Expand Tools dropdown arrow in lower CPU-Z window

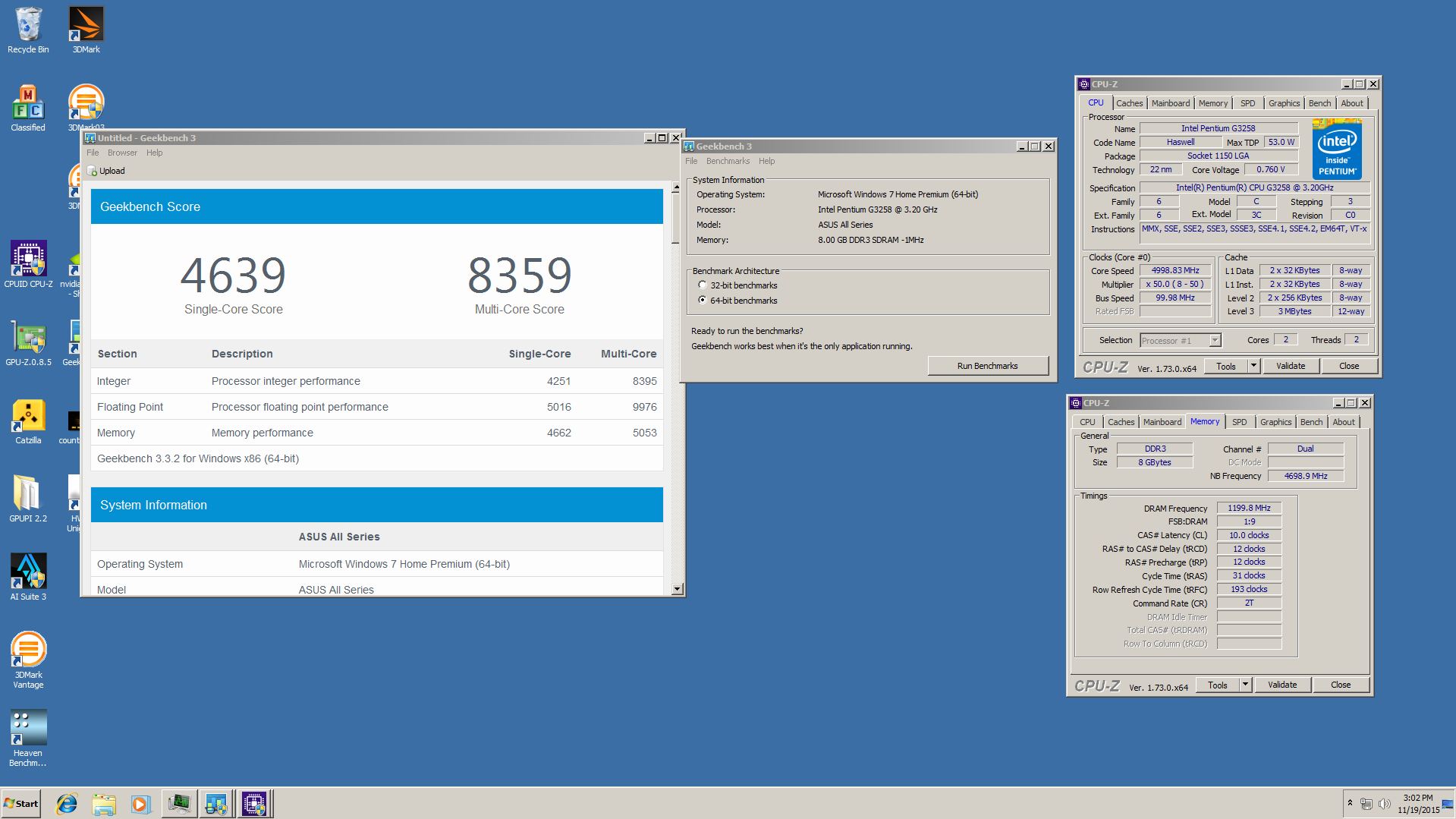[x=1245, y=685]
